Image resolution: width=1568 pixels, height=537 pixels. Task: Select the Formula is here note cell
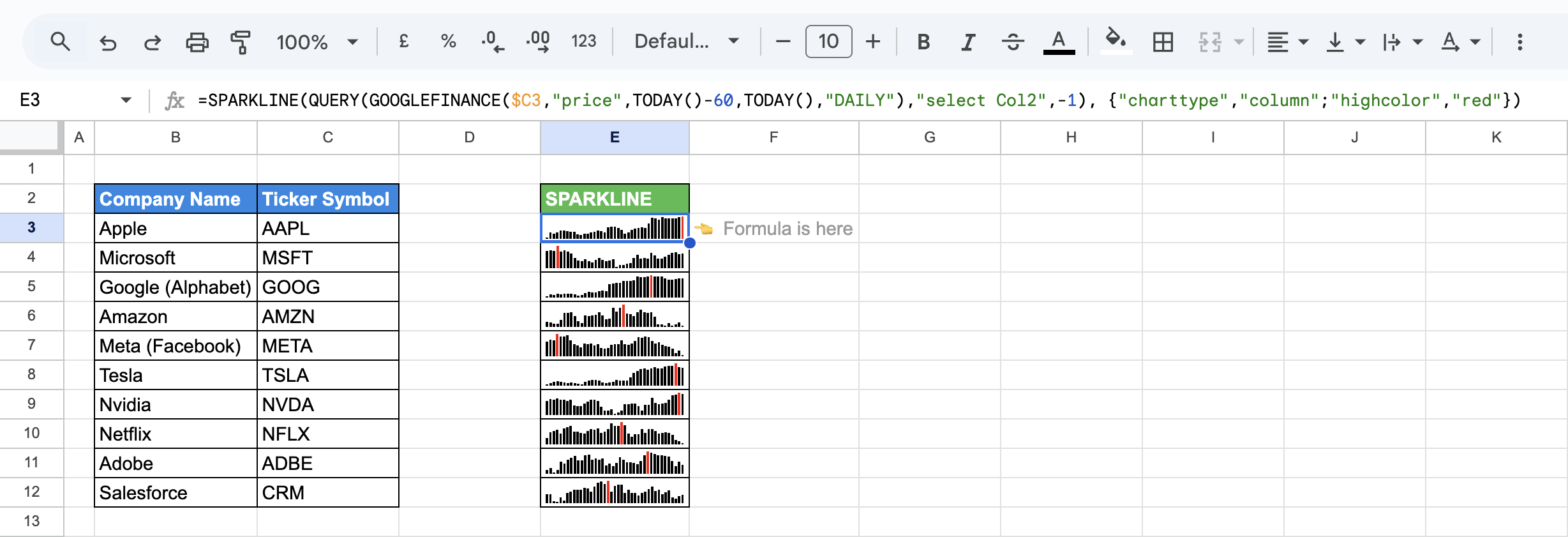pyautogui.click(x=774, y=228)
